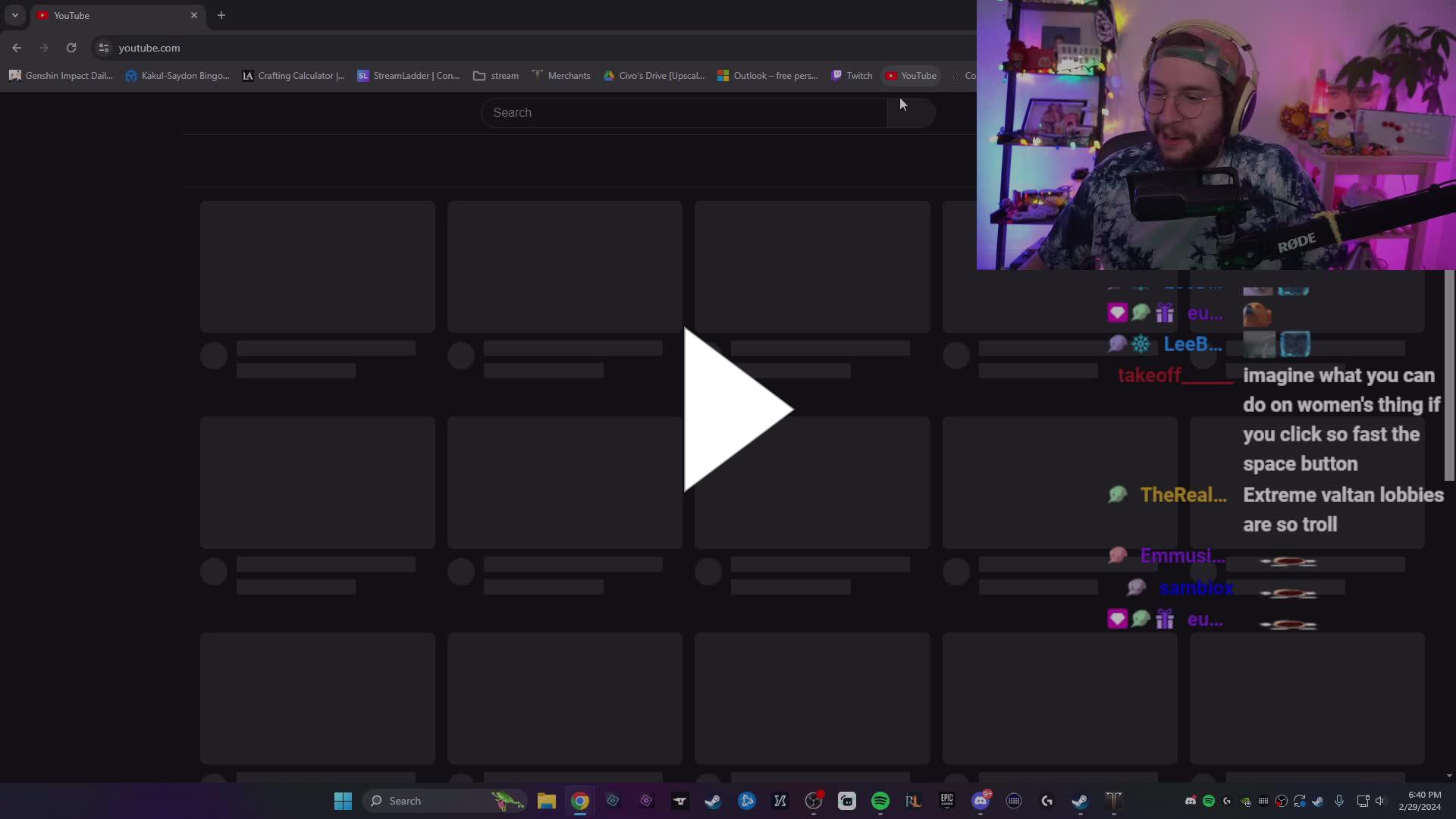The image size is (1456, 819).
Task: Open Logitech G software from the system tray
Action: [x=1227, y=802]
